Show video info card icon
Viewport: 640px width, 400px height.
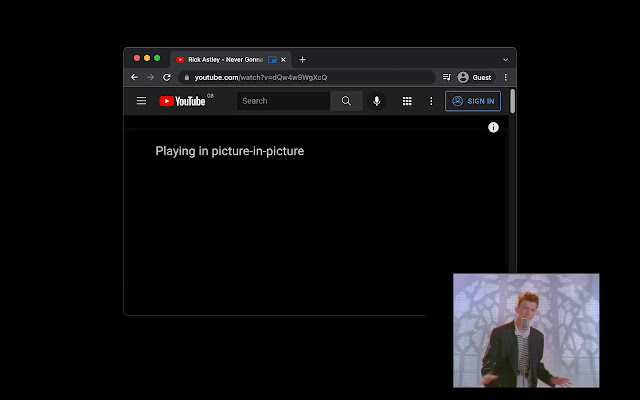click(493, 127)
